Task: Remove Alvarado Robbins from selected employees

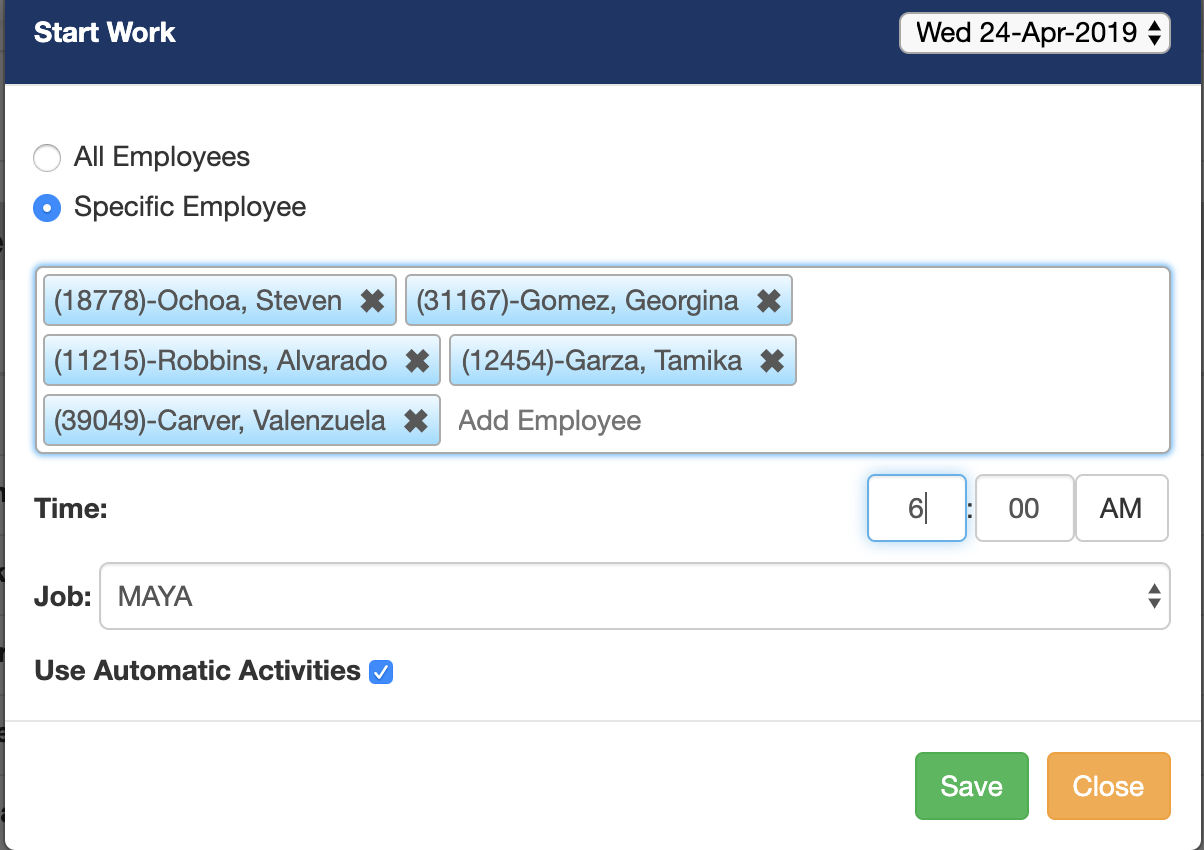Action: point(417,361)
